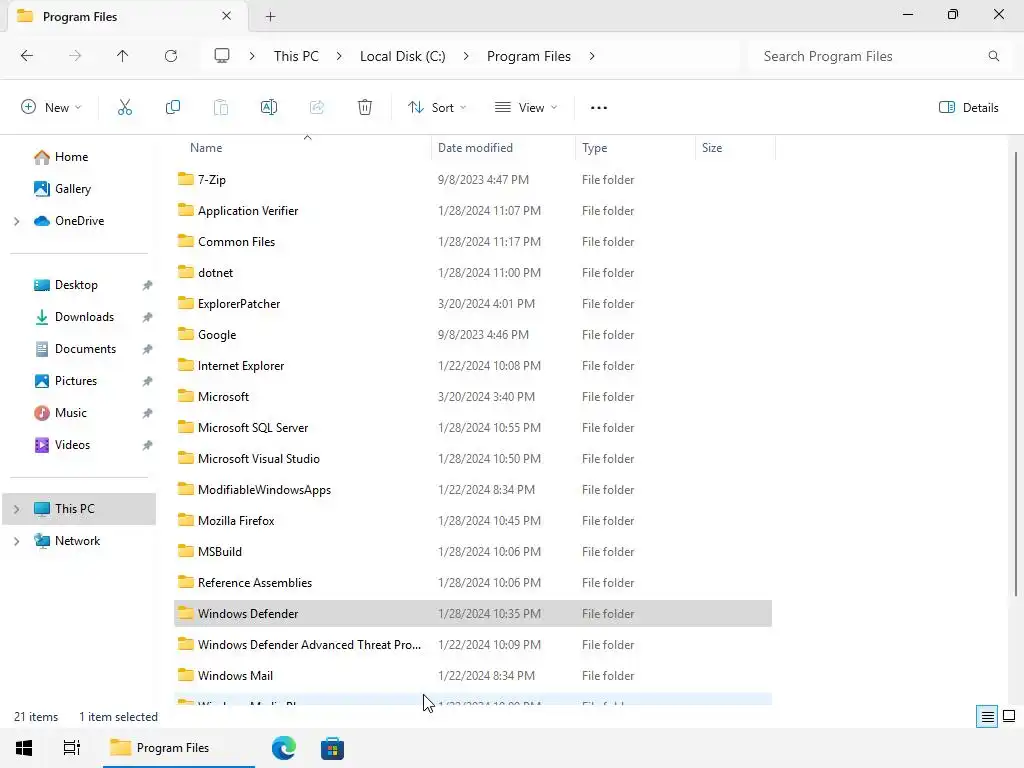Select the ExplorerPatcher folder
The image size is (1024, 768).
(x=473, y=304)
